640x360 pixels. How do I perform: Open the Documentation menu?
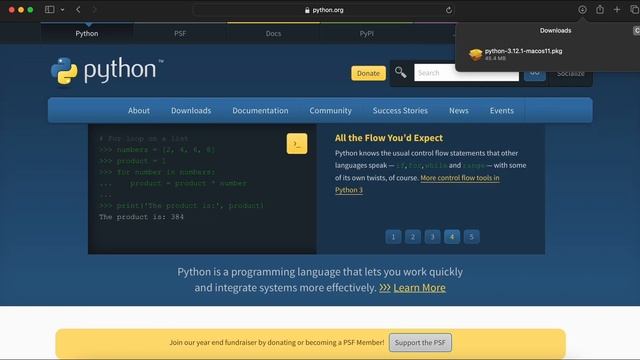point(260,111)
